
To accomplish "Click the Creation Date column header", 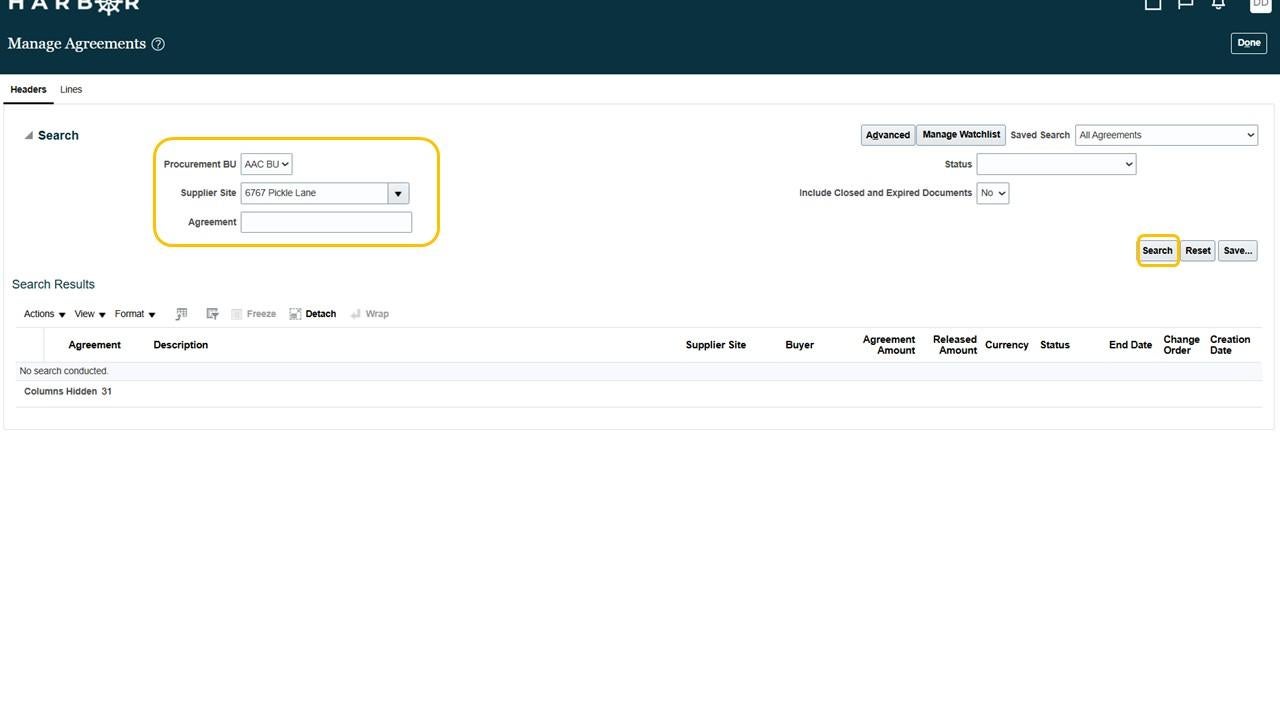I will (1230, 345).
